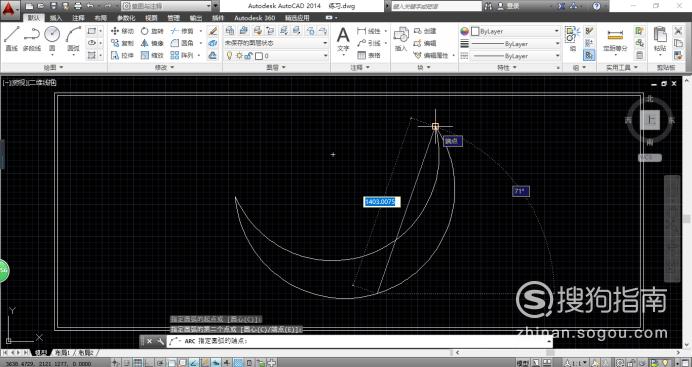The height and width of the screenshot is (367, 692).
Task: Click the Print icon in quick access toolbar
Action: [78, 6]
